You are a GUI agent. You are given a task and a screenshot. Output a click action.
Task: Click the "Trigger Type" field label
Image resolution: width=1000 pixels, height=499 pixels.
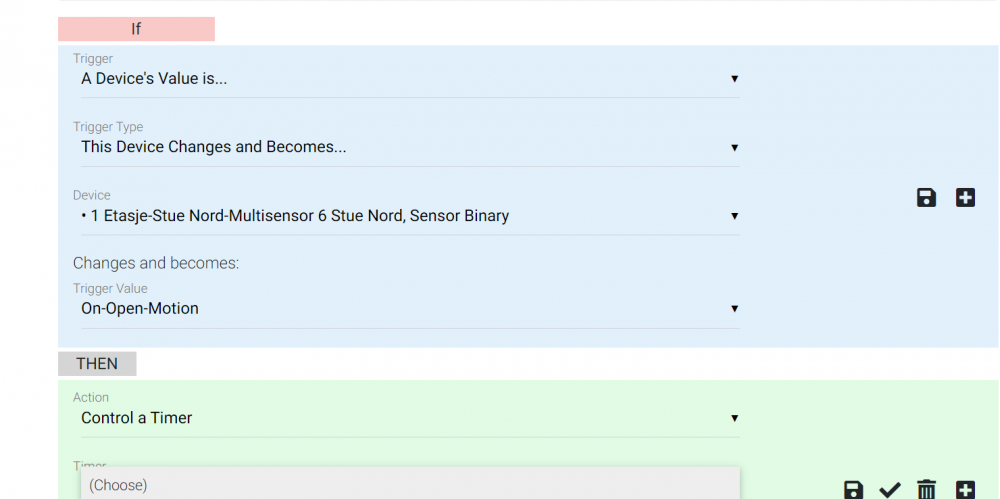tap(108, 127)
